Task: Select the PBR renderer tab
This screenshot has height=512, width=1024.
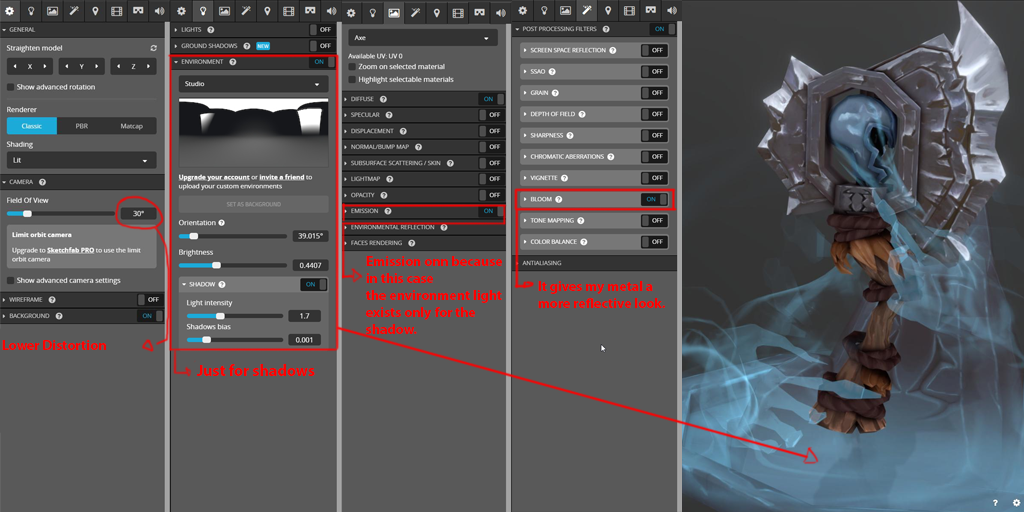Action: (x=81, y=126)
